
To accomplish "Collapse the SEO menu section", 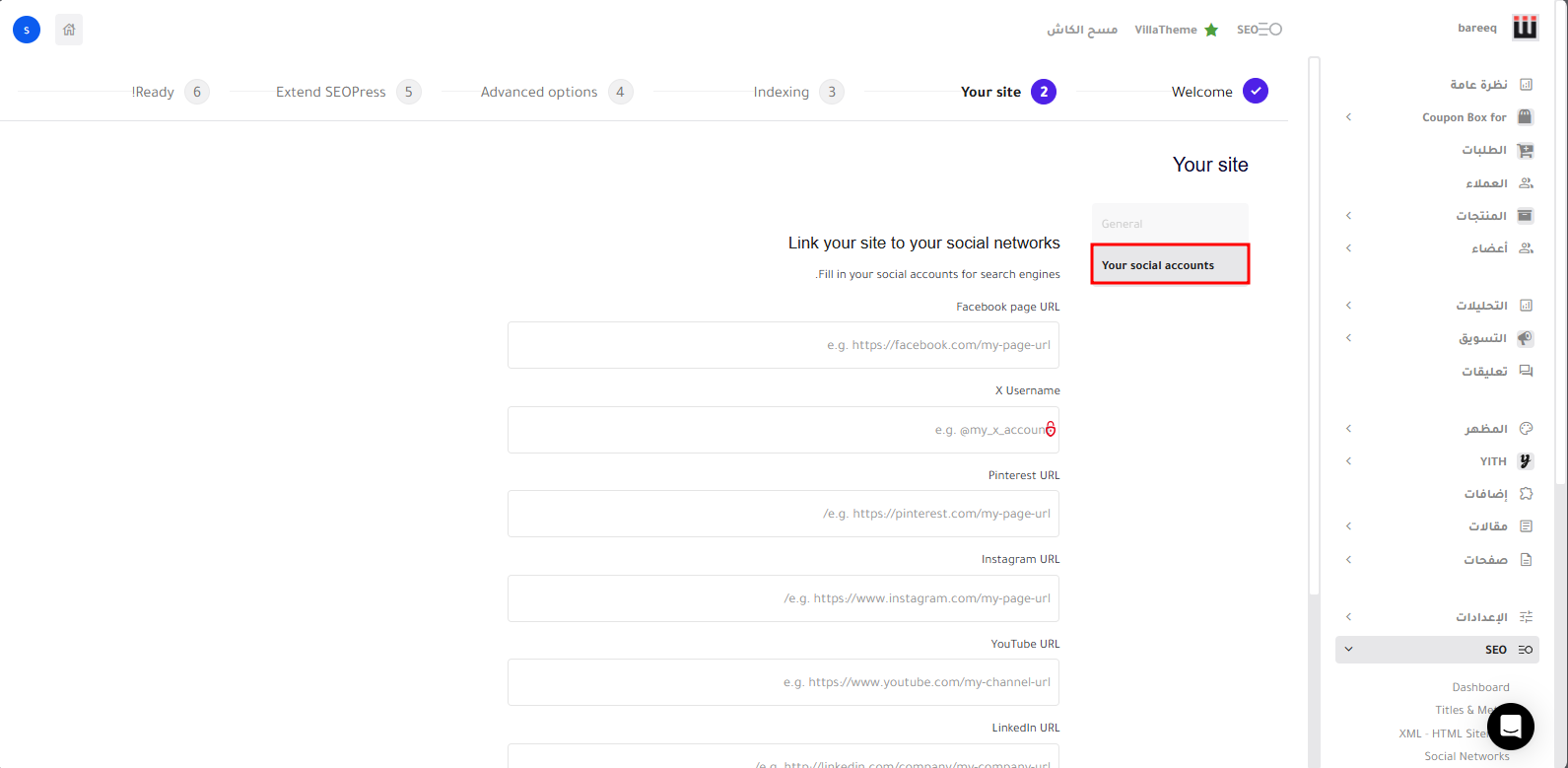I will pos(1349,650).
